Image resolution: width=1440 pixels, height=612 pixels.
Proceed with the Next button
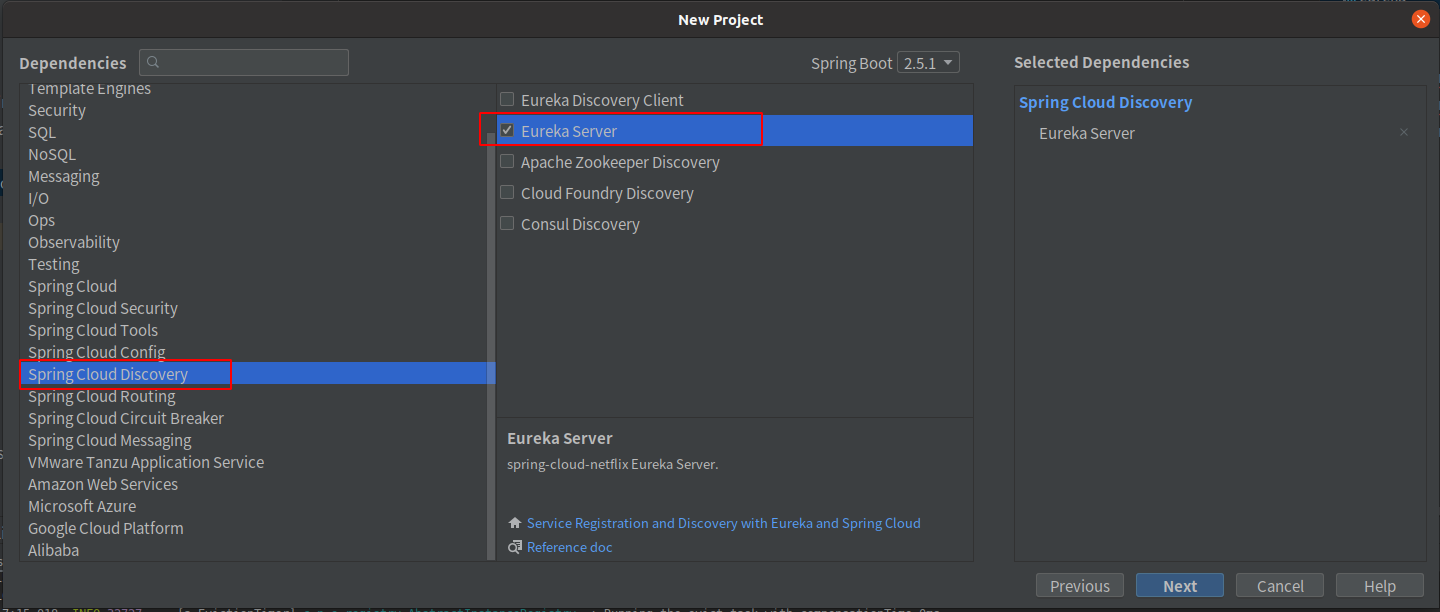[x=1180, y=586]
